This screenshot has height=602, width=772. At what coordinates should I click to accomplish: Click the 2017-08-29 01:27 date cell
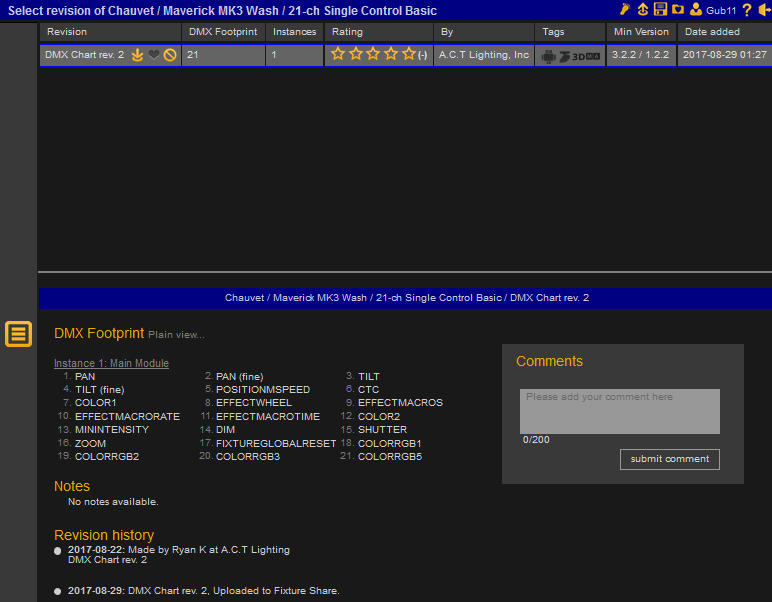click(725, 55)
